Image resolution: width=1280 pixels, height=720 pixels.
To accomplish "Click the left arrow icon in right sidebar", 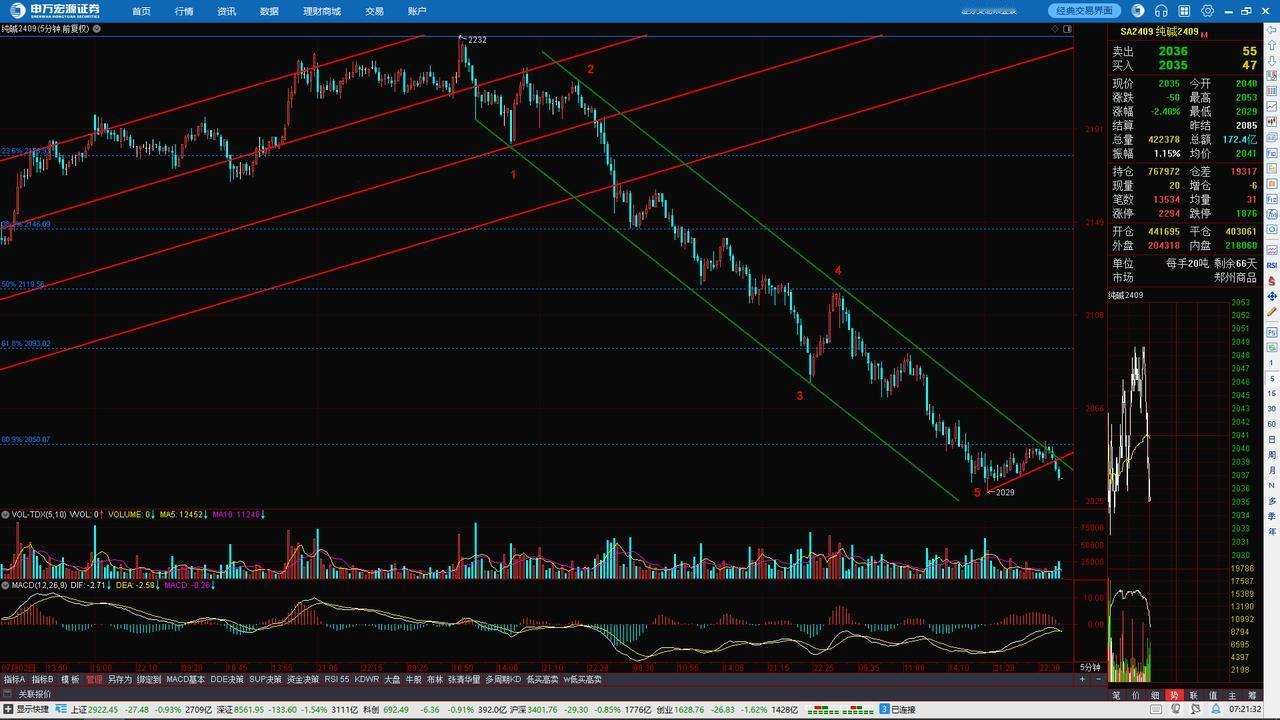I will [x=1271, y=30].
